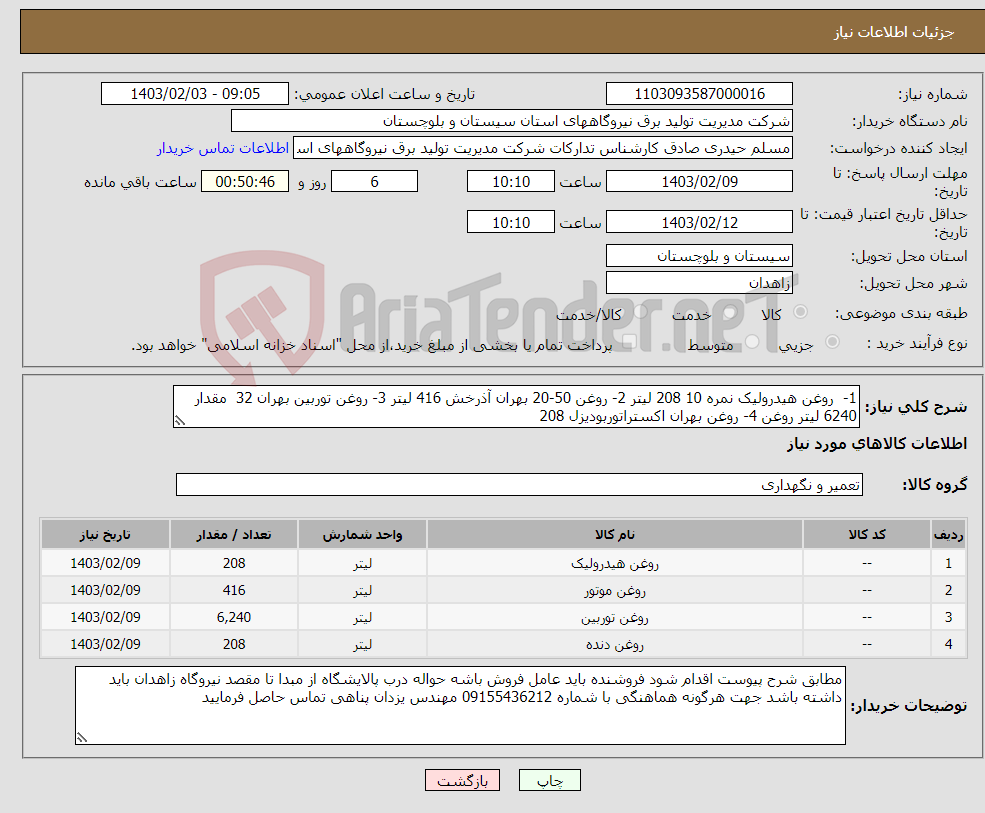Open the اطلاعات تماس خریدار link

point(222,148)
